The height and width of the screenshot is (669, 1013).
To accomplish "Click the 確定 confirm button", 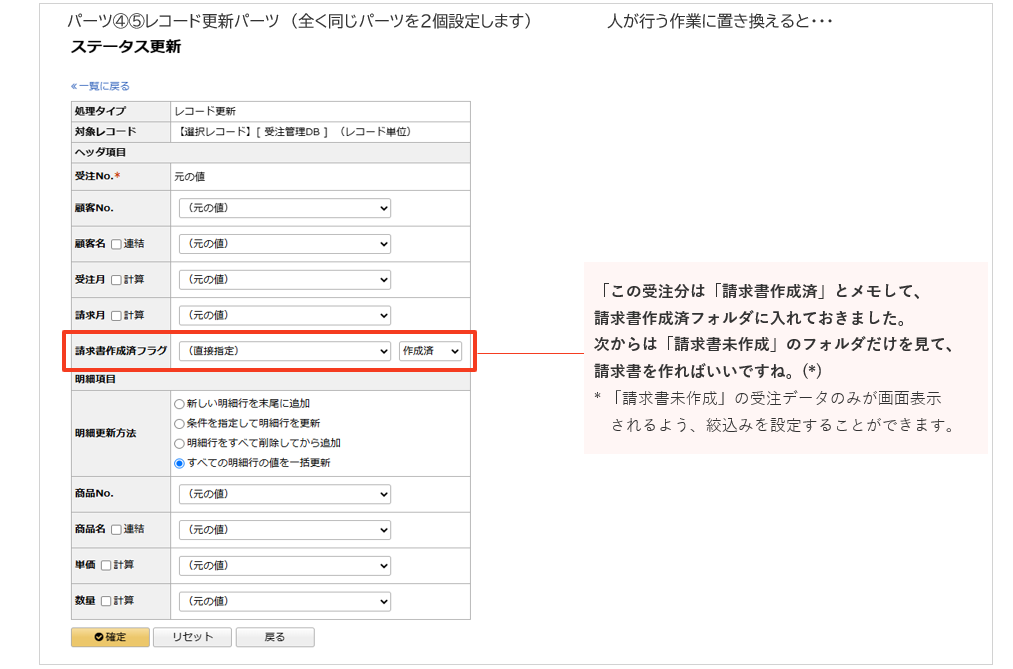I will [x=109, y=637].
